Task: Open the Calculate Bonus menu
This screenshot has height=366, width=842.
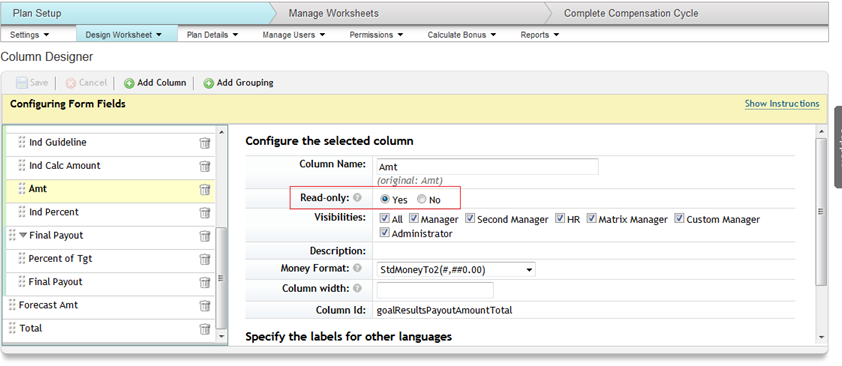Action: (462, 34)
